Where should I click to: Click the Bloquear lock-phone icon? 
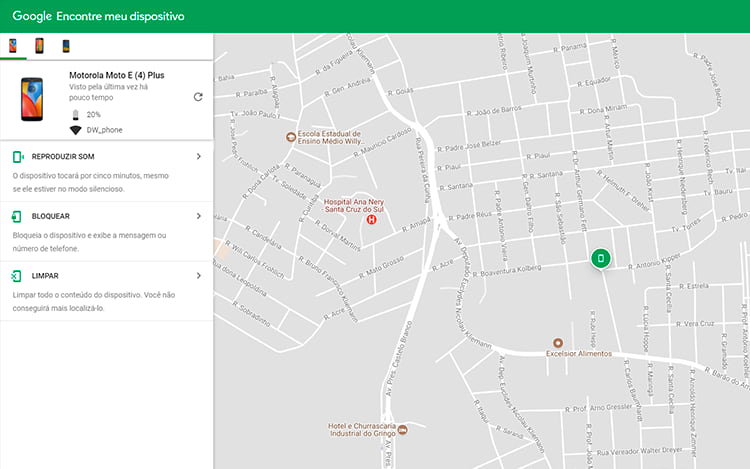(16, 217)
